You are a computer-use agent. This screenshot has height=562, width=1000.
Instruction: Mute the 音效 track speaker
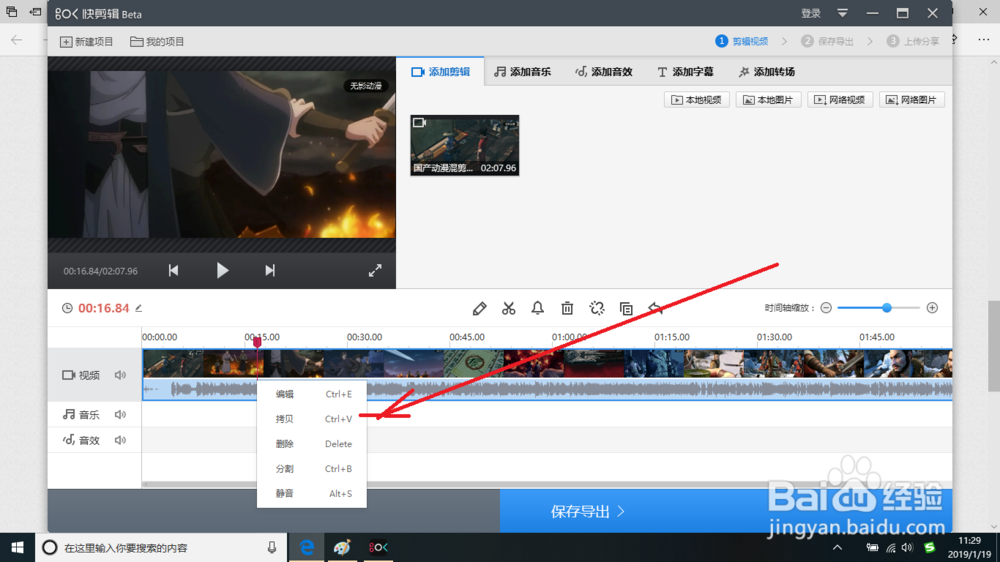(120, 440)
